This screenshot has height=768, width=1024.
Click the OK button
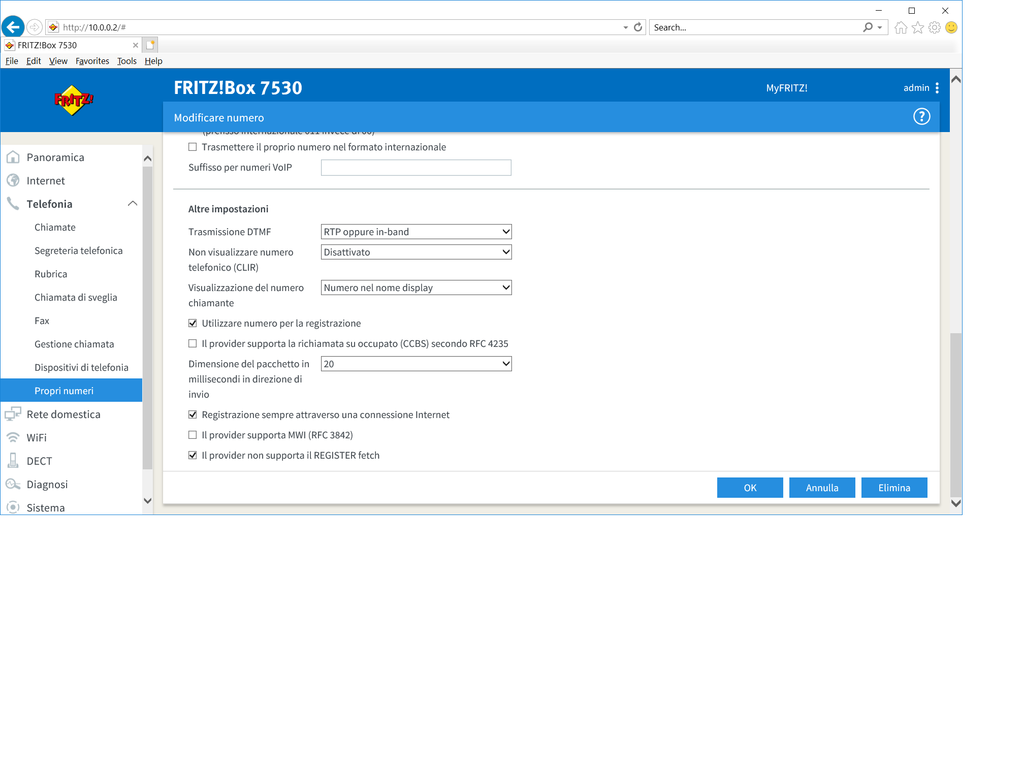pos(750,488)
